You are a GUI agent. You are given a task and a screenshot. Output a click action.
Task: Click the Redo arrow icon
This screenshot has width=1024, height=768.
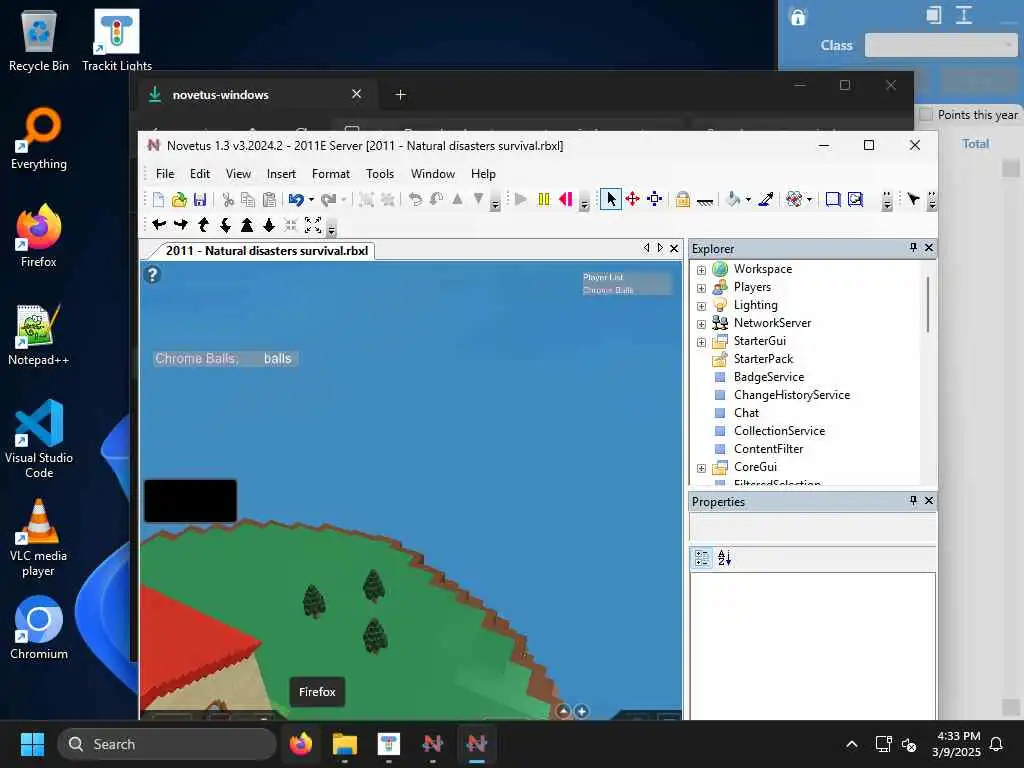click(x=328, y=200)
